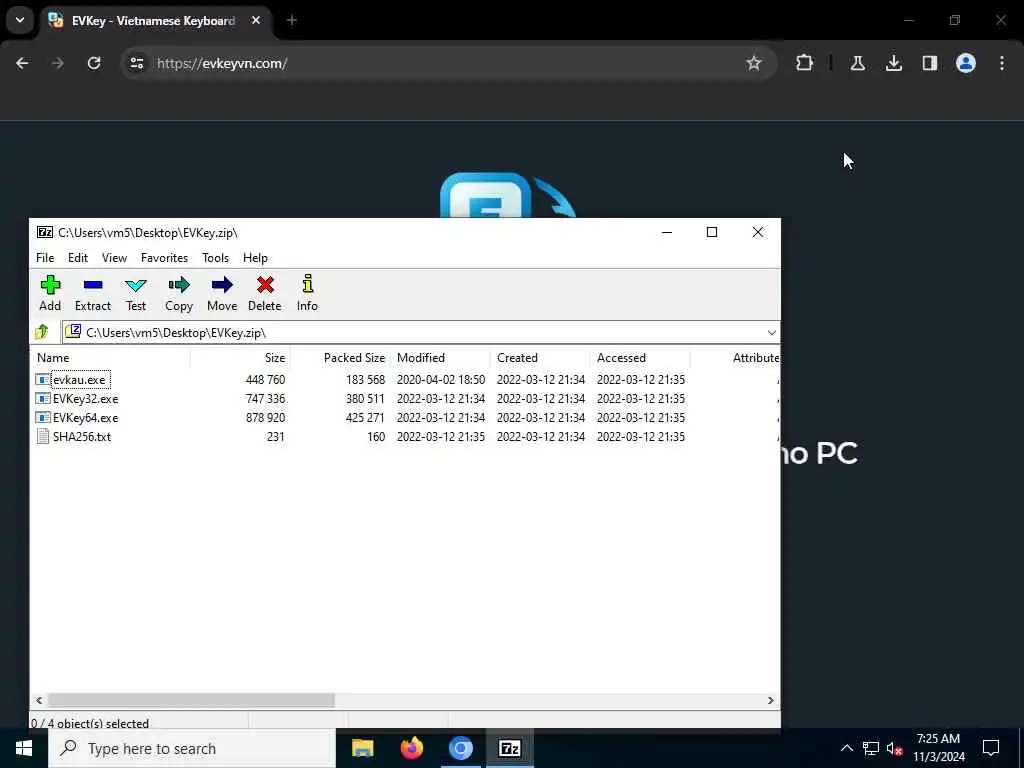The height and width of the screenshot is (768, 1024).
Task: Sort by Name column header
Action: 110,358
